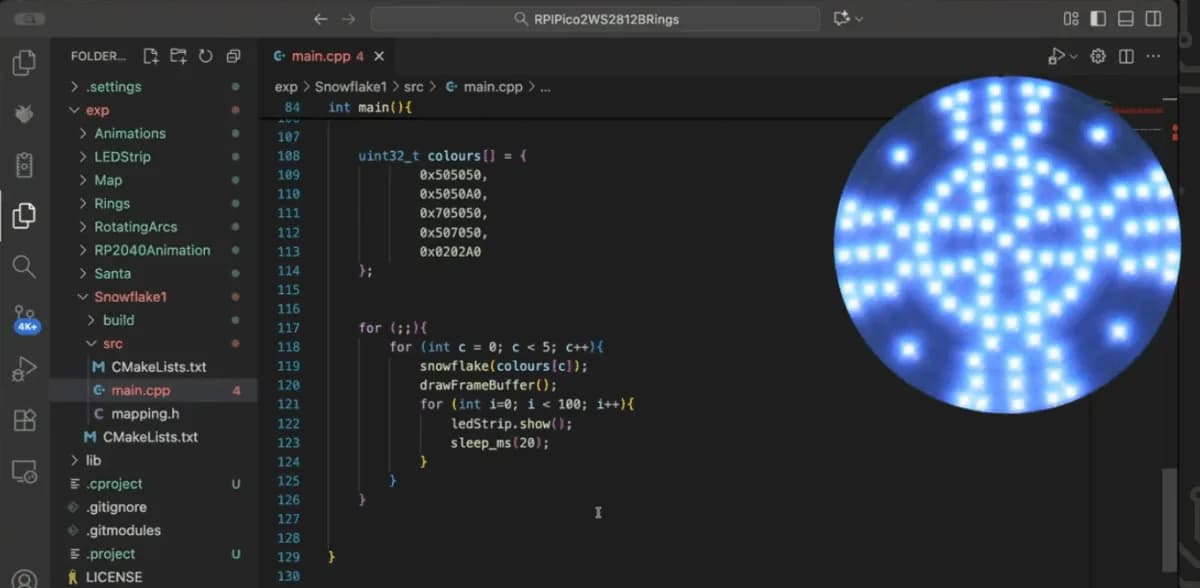
Task: Click the RPIPico2WS2812BRings search box
Action: (x=595, y=19)
